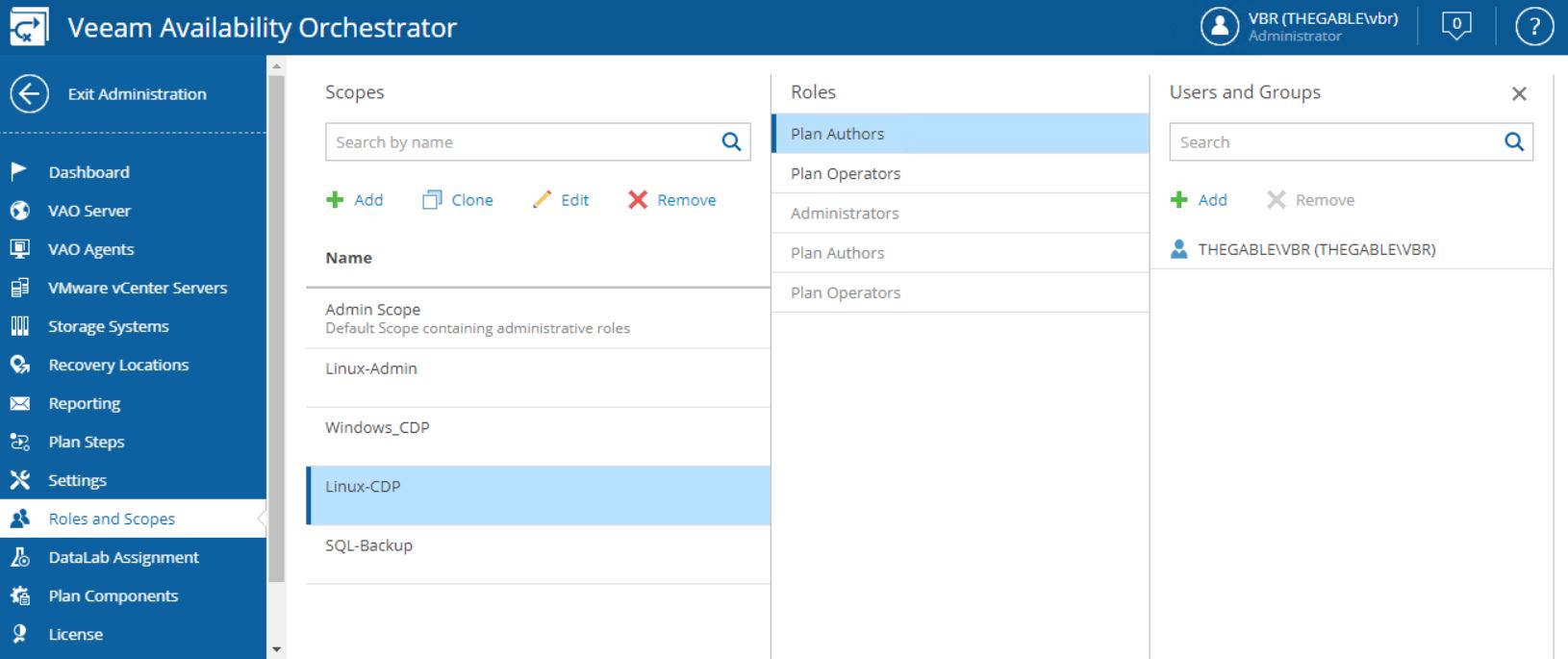Image resolution: width=1568 pixels, height=659 pixels.
Task: Click the Plan Steps icon
Action: pos(19,442)
